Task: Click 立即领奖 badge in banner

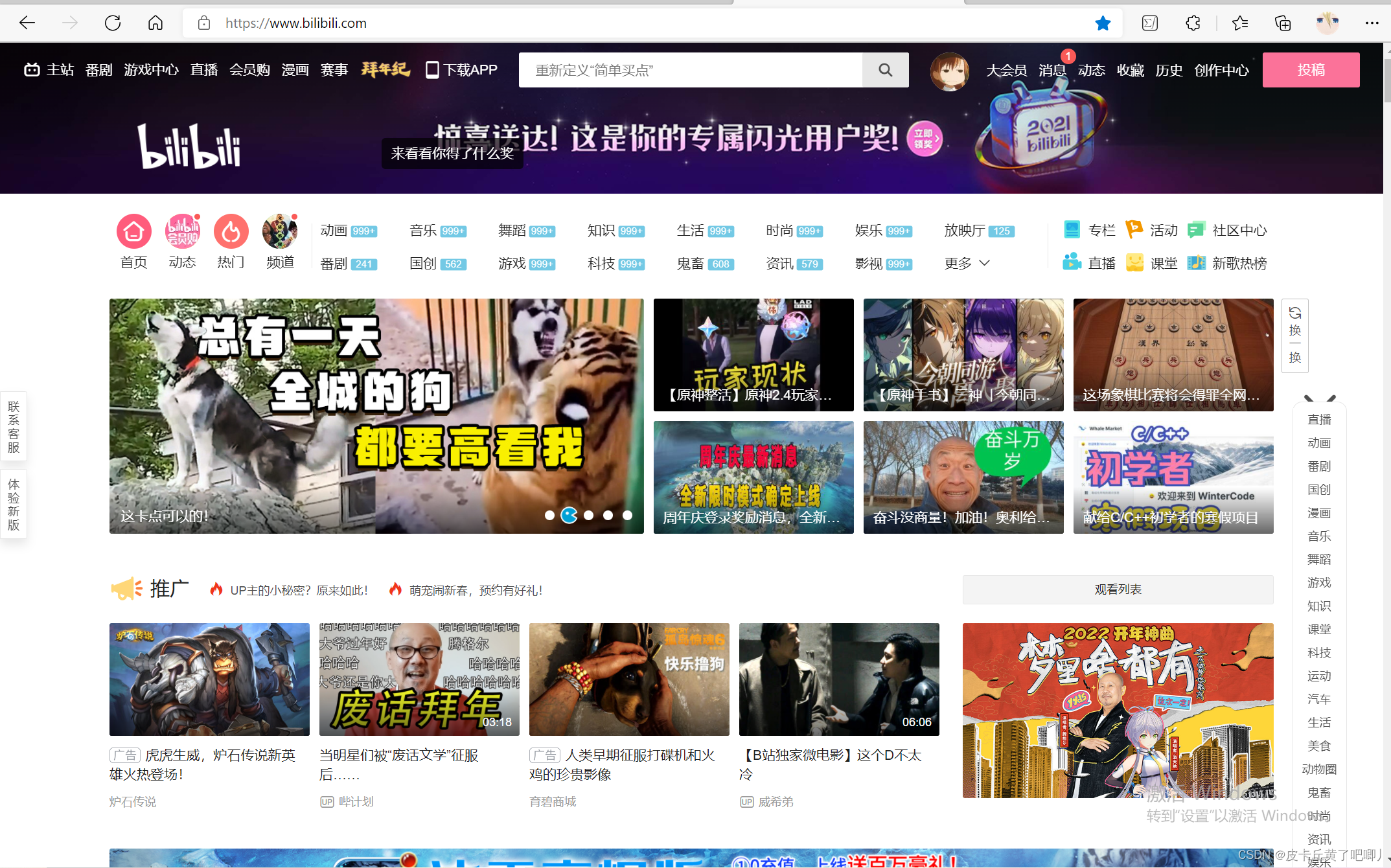Action: coord(925,139)
